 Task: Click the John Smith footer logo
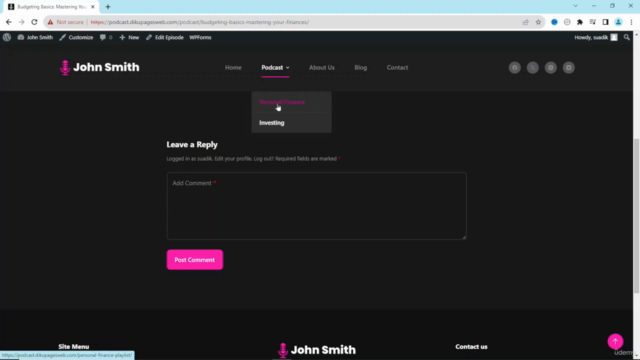pyautogui.click(x=317, y=350)
